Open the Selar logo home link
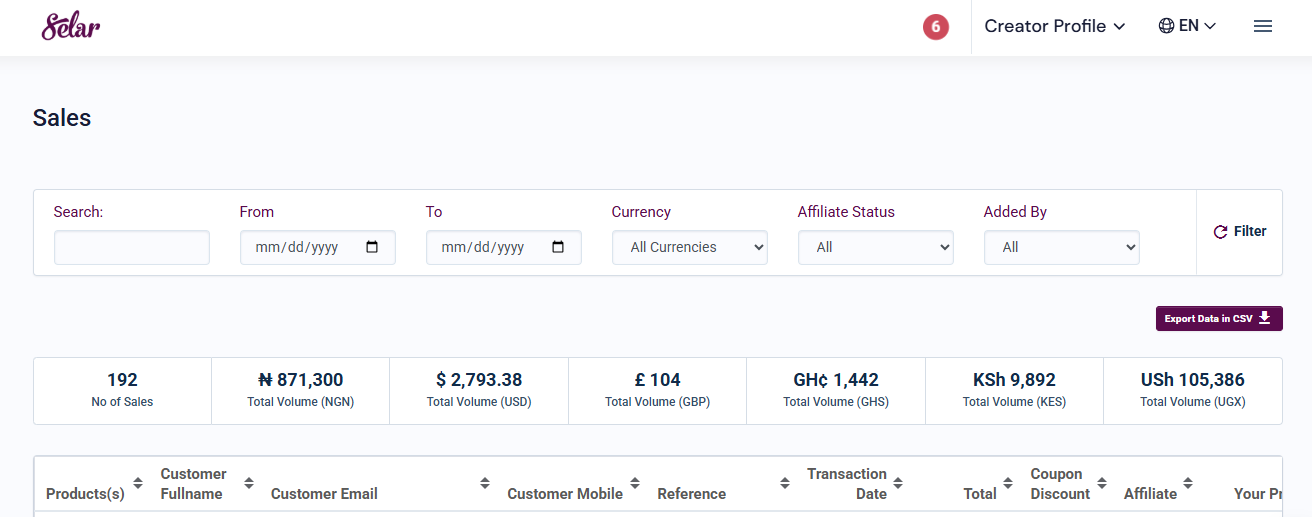The image size is (1312, 517). 71,26
